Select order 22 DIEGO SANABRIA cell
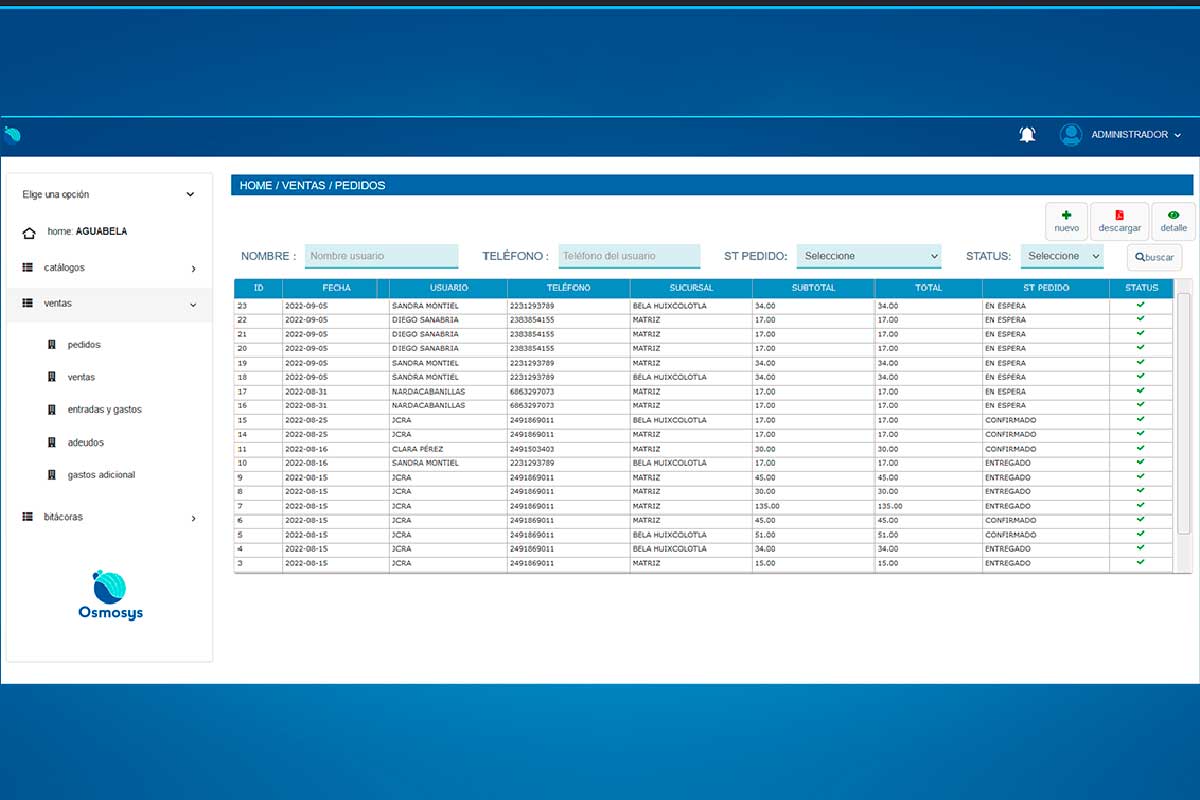1200x800 pixels. tap(448, 320)
